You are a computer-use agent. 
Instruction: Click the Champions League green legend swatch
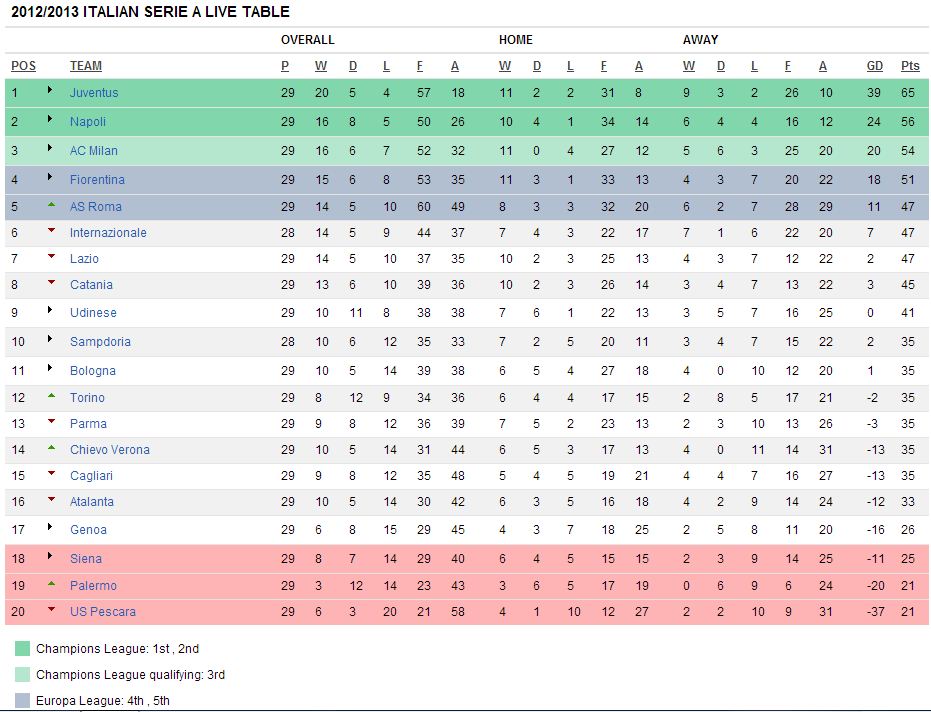pyautogui.click(x=23, y=649)
